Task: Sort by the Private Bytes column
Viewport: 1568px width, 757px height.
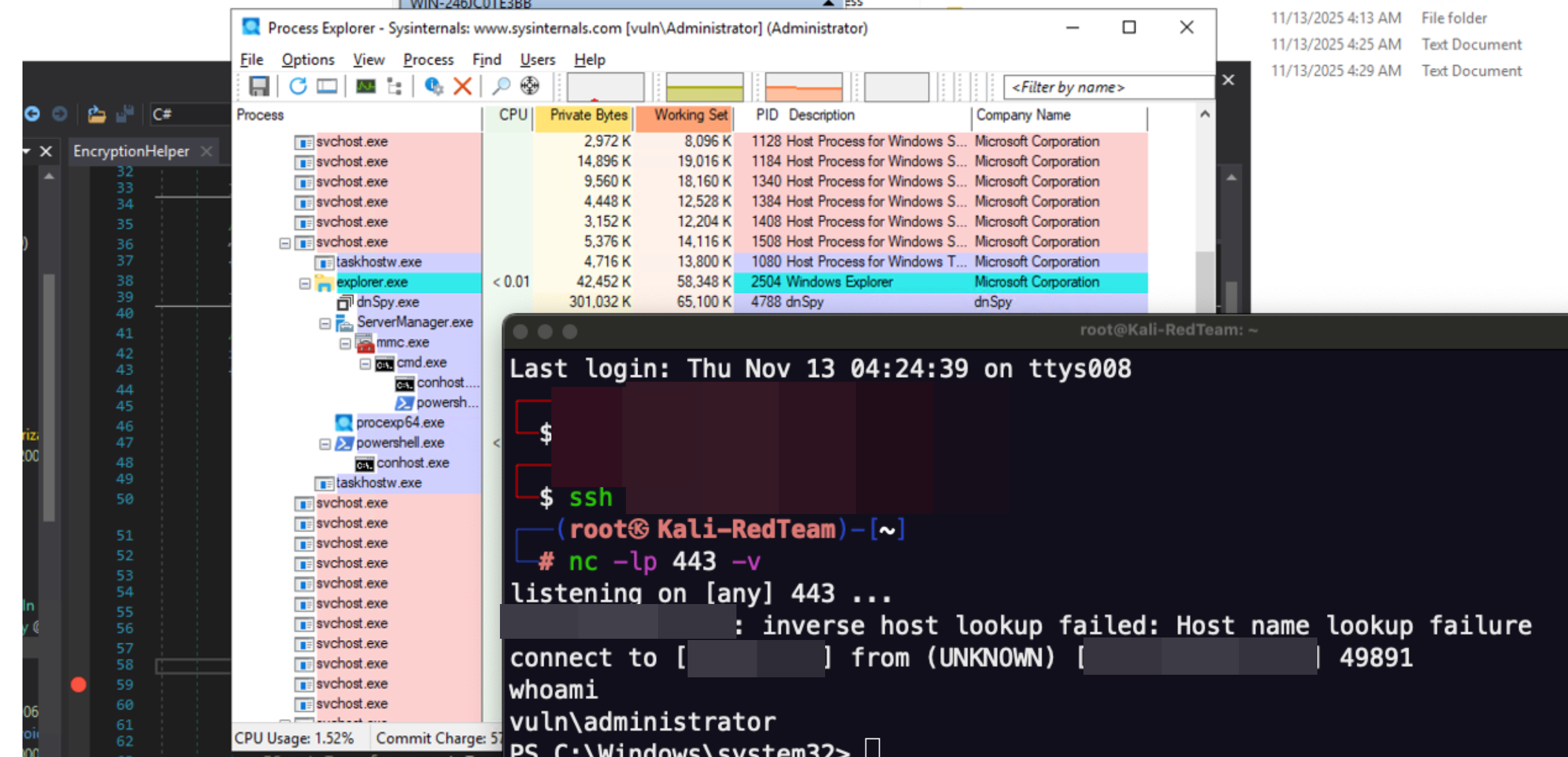Action: (584, 116)
